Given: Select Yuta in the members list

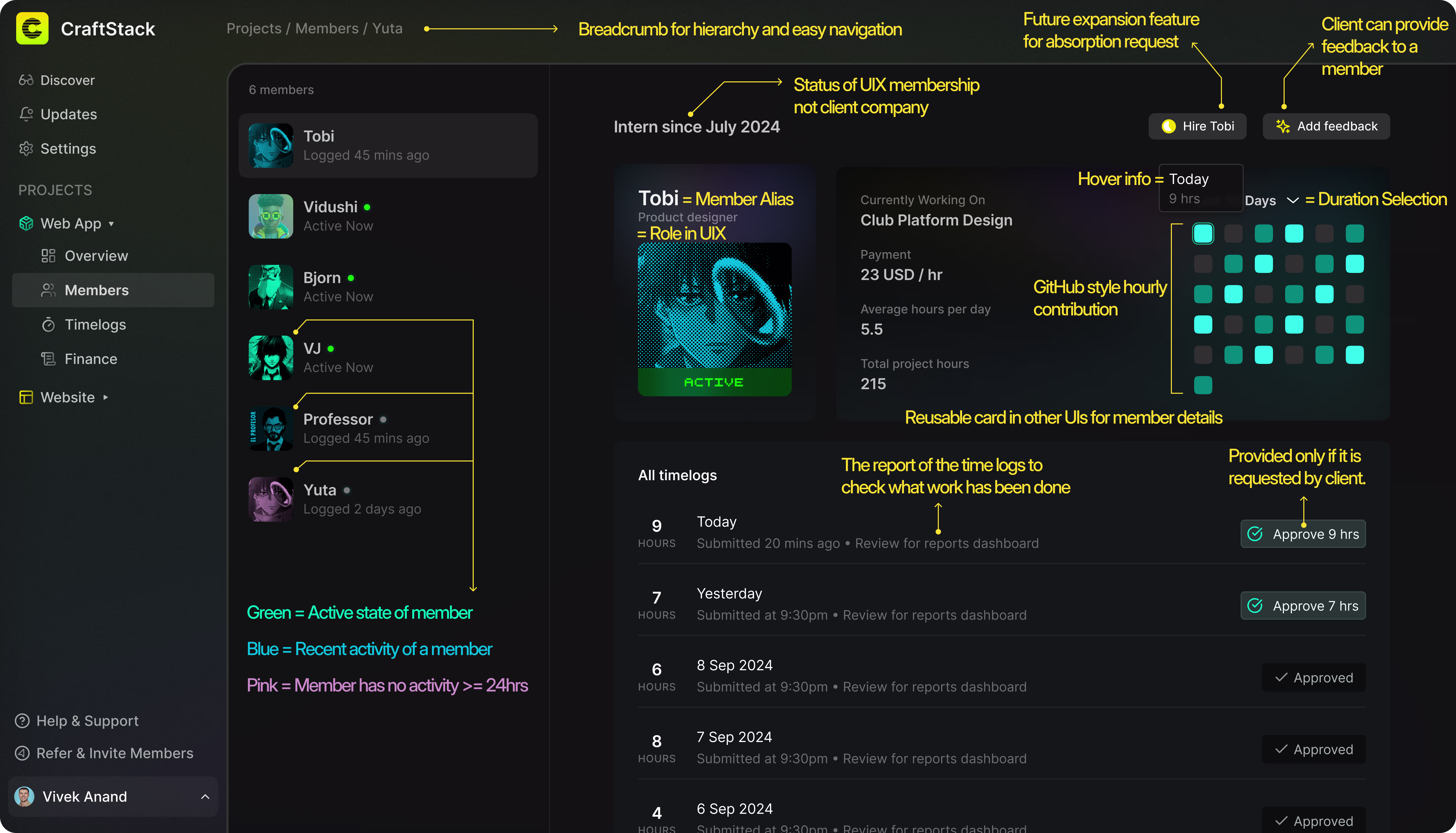Looking at the screenshot, I should (388, 499).
